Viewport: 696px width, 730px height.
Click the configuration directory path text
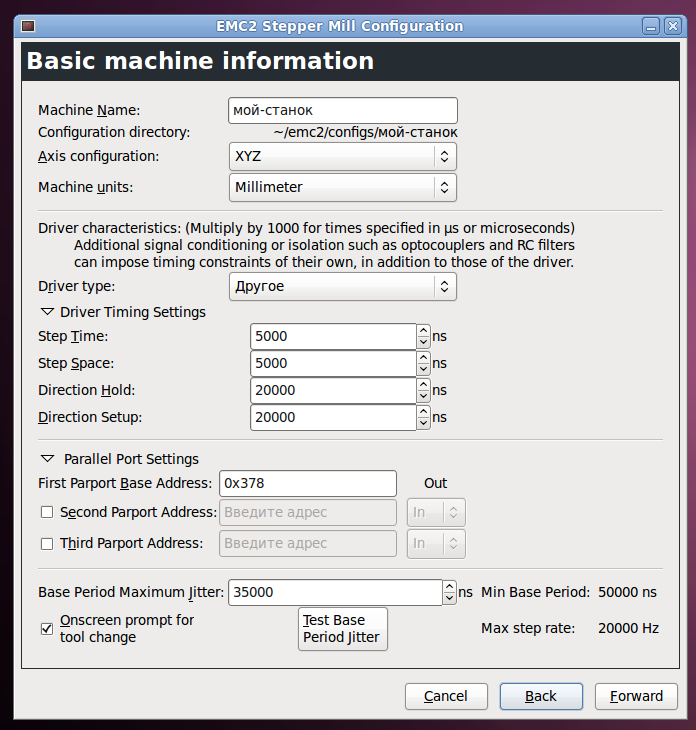pyautogui.click(x=365, y=133)
